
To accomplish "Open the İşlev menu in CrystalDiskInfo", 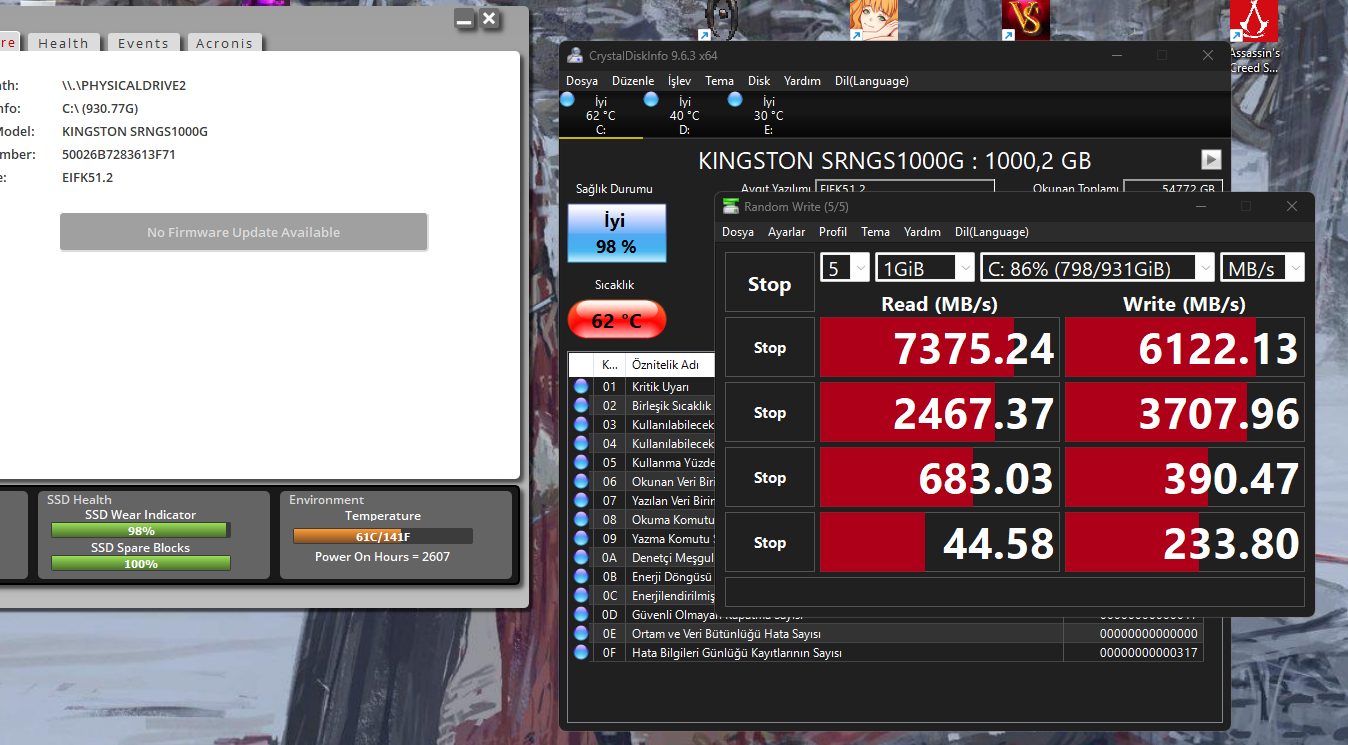I will [x=679, y=81].
